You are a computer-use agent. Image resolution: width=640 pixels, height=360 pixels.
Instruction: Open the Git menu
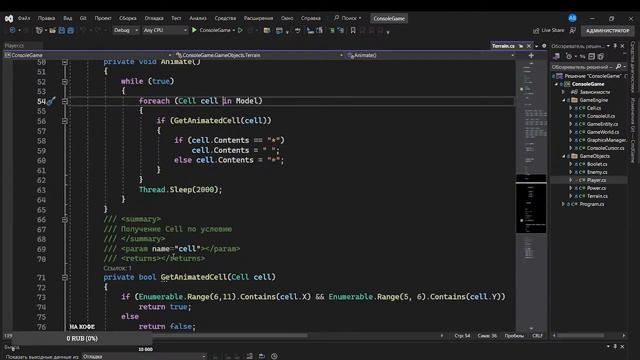[83, 18]
